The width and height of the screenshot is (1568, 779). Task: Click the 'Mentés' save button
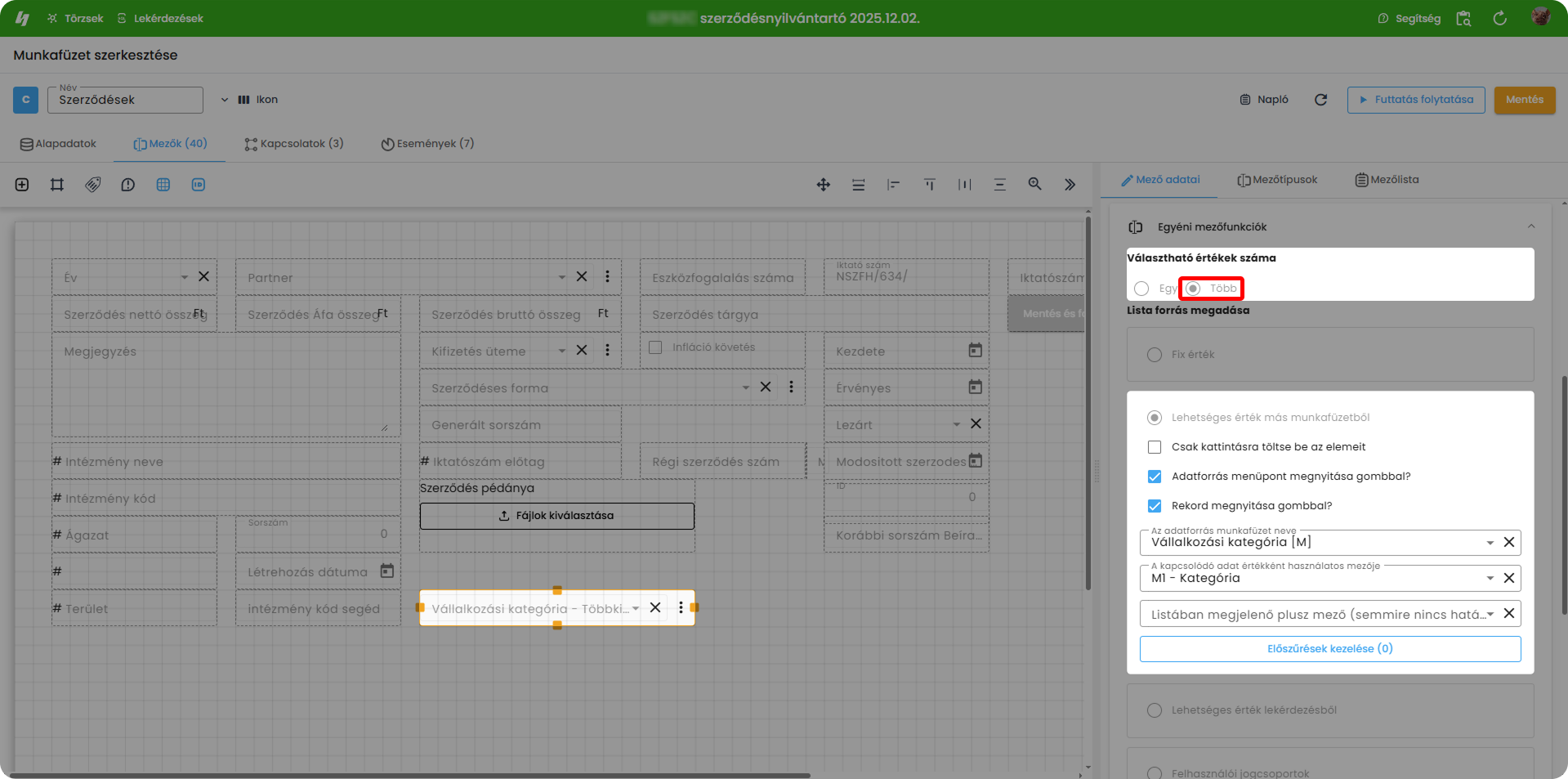[1524, 100]
